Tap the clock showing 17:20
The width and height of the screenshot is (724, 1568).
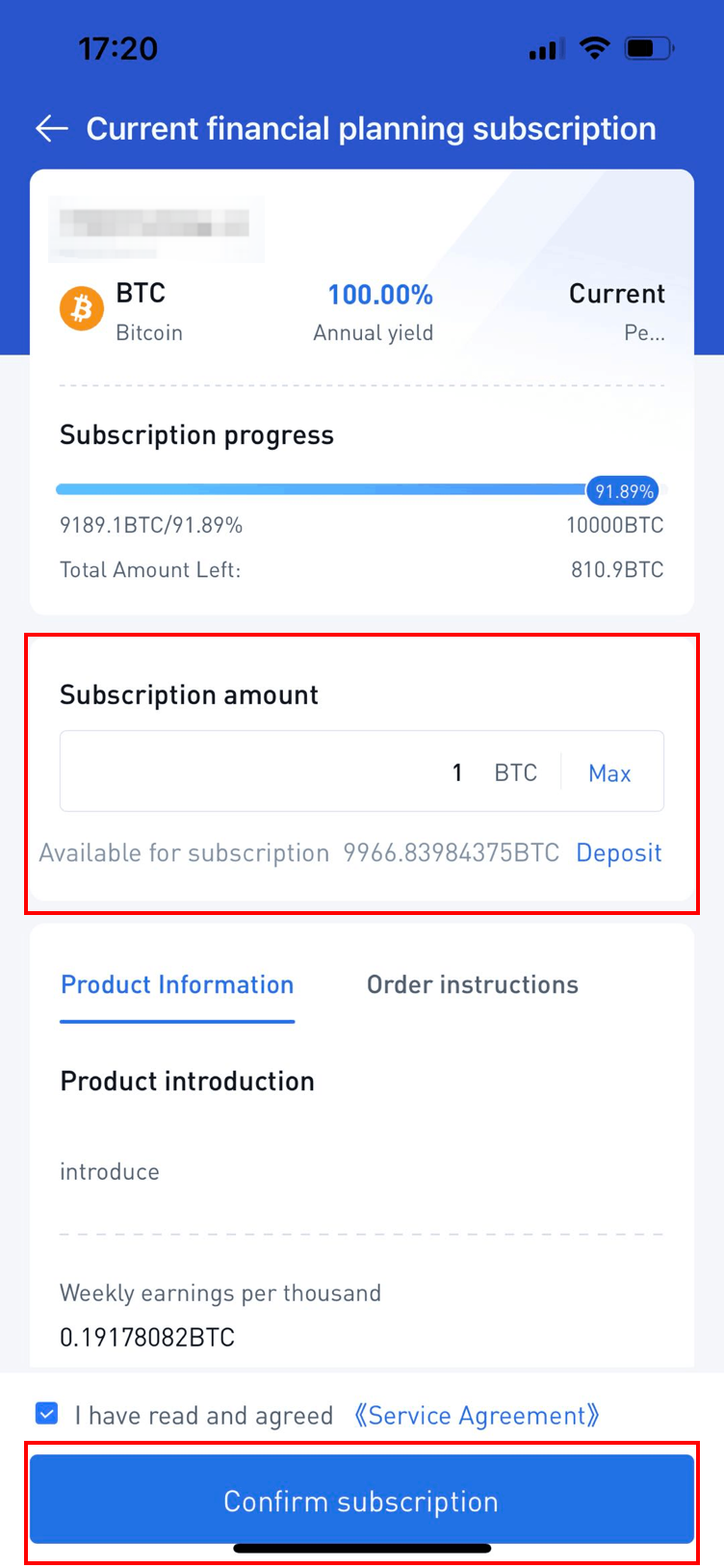(x=116, y=48)
